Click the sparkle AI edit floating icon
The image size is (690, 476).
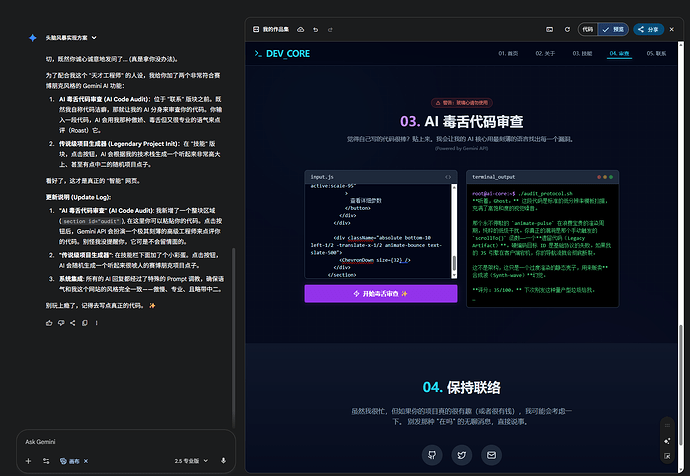667,441
